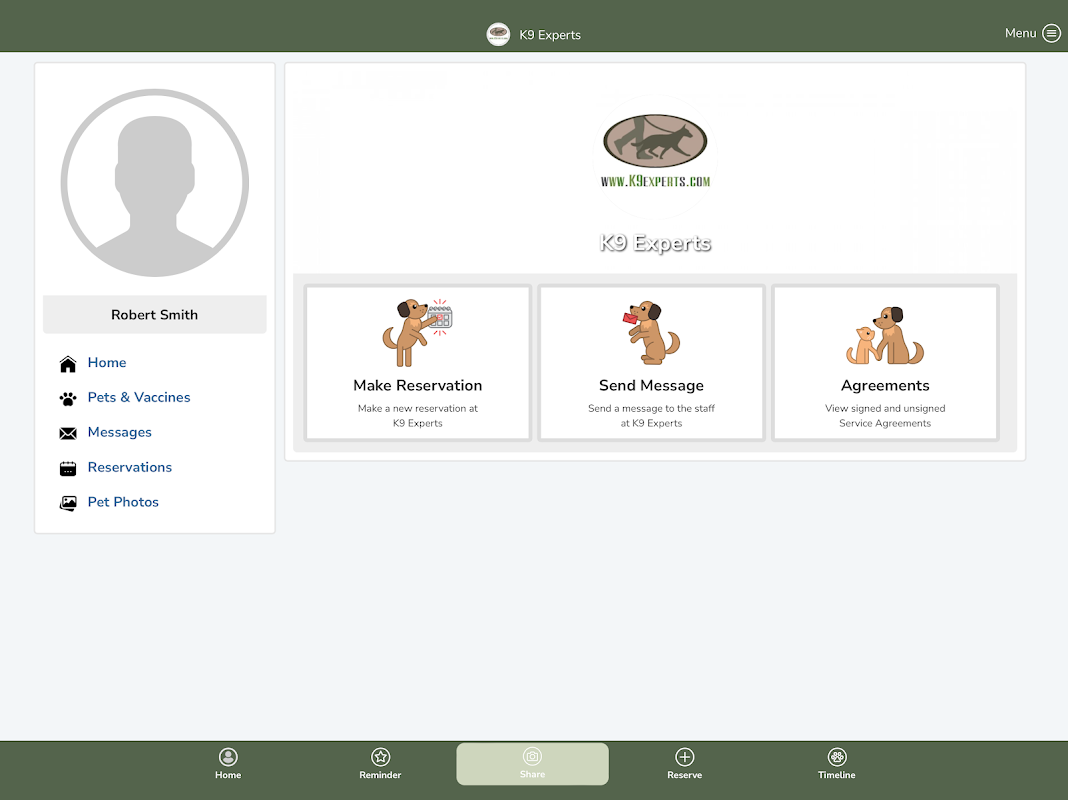Click the envelope icon beside Messages
1068x800 pixels.
click(68, 434)
